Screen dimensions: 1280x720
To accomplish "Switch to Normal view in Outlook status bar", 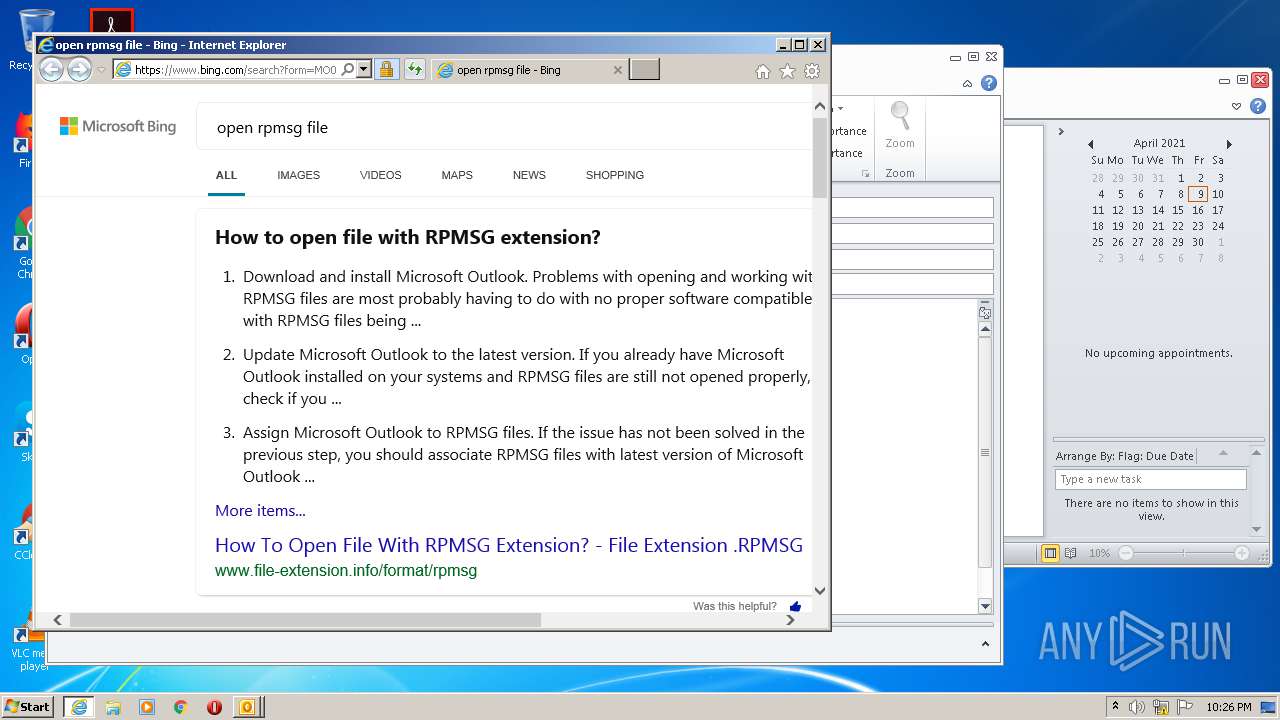I will (1050, 553).
